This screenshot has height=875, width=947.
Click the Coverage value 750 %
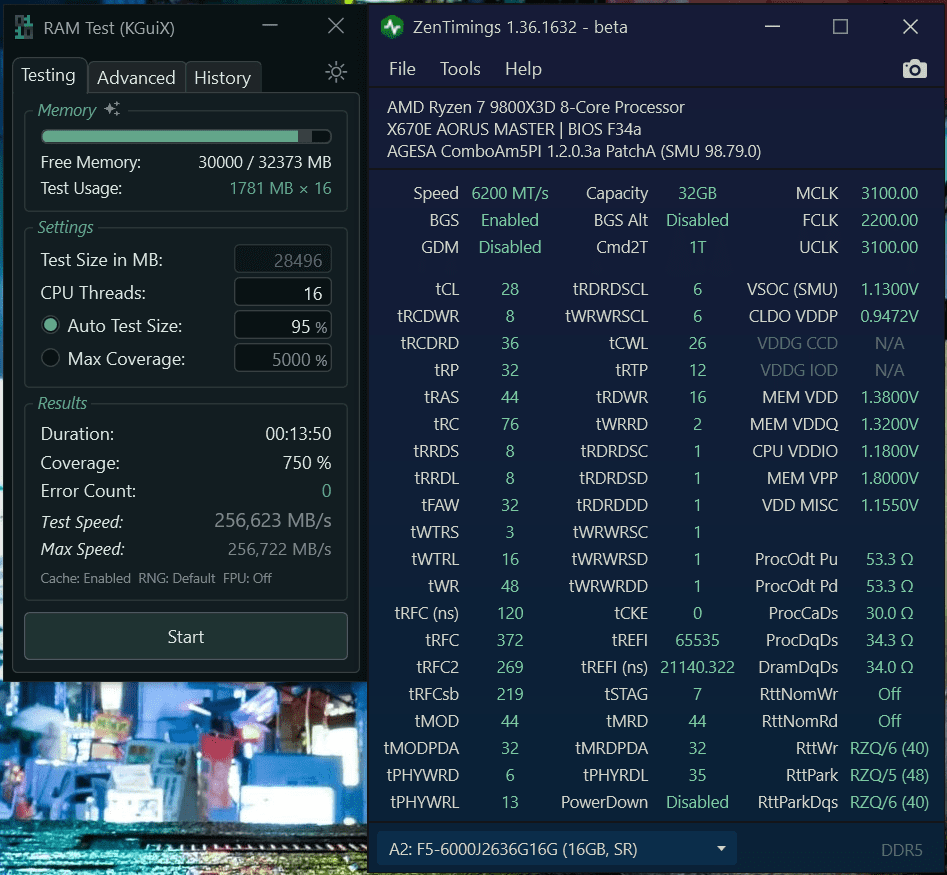pos(307,463)
